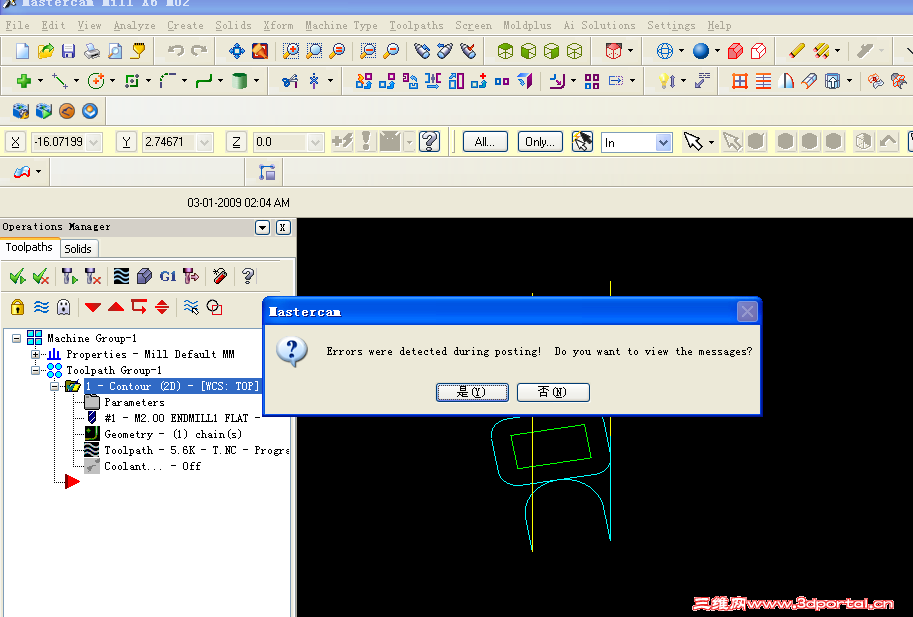This screenshot has width=913, height=617.
Task: Collapse the Toolpath Group-1 tree node
Action: coord(34,369)
